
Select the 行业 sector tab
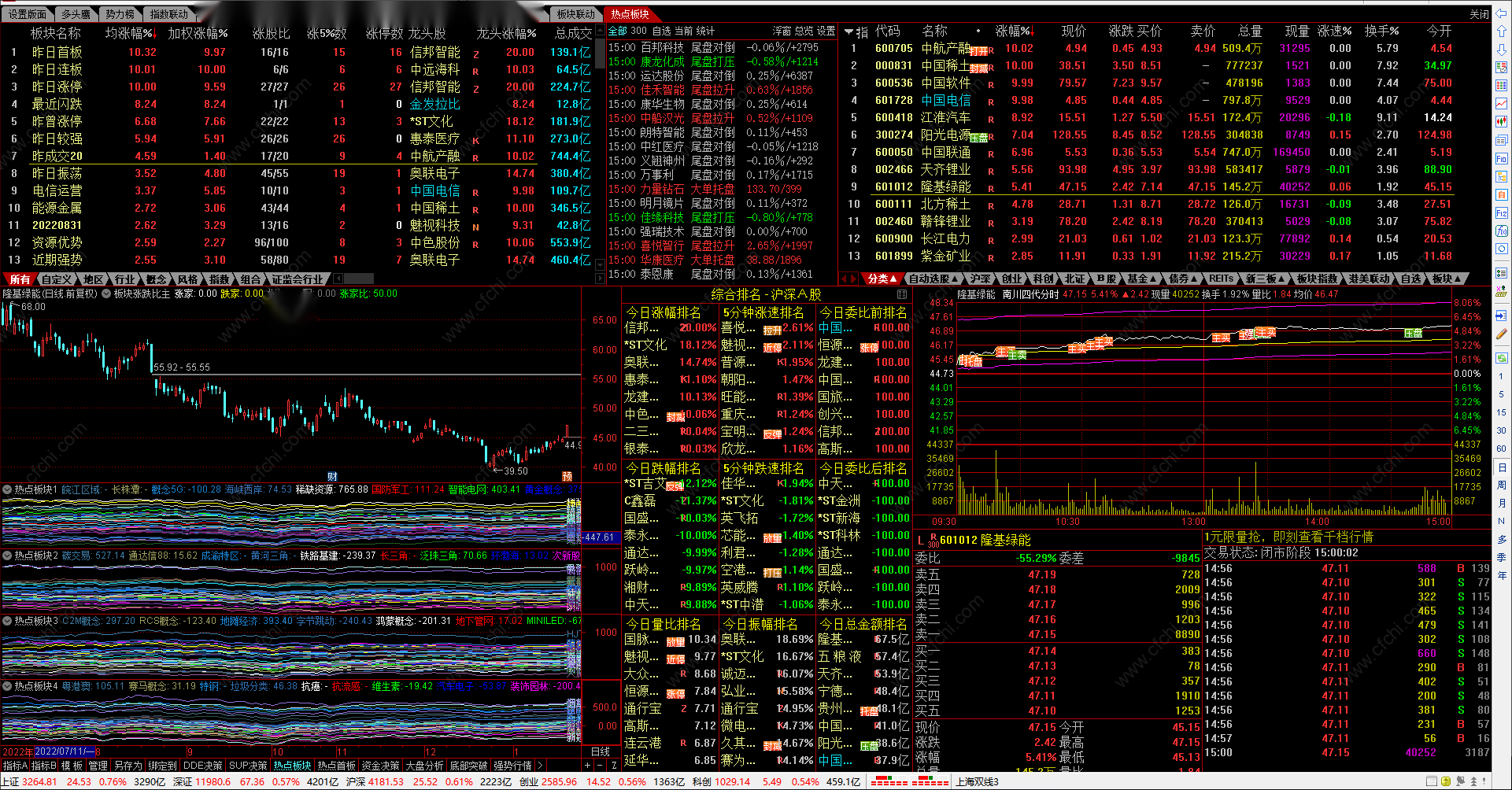point(124,279)
